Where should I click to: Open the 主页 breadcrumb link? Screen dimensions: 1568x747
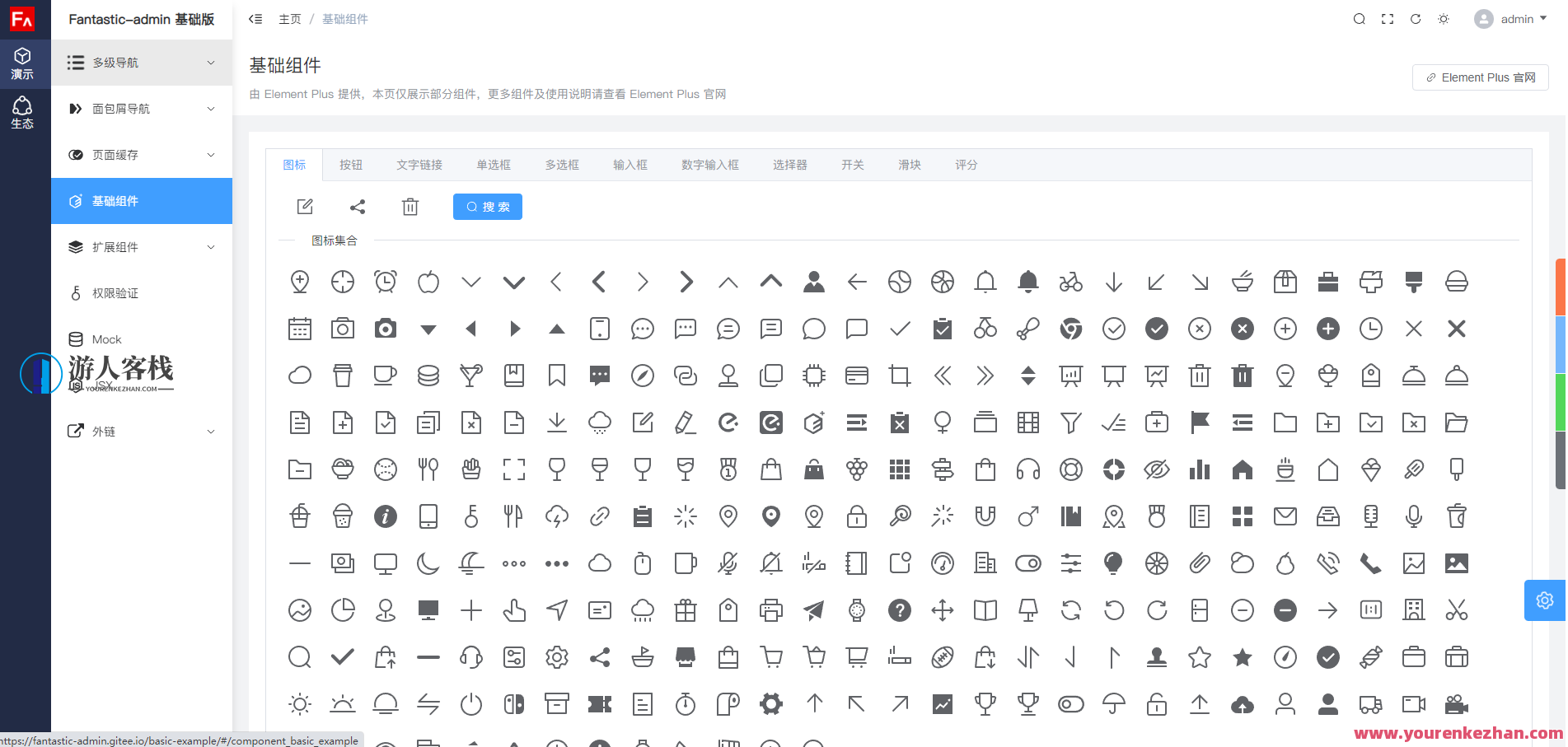click(290, 18)
